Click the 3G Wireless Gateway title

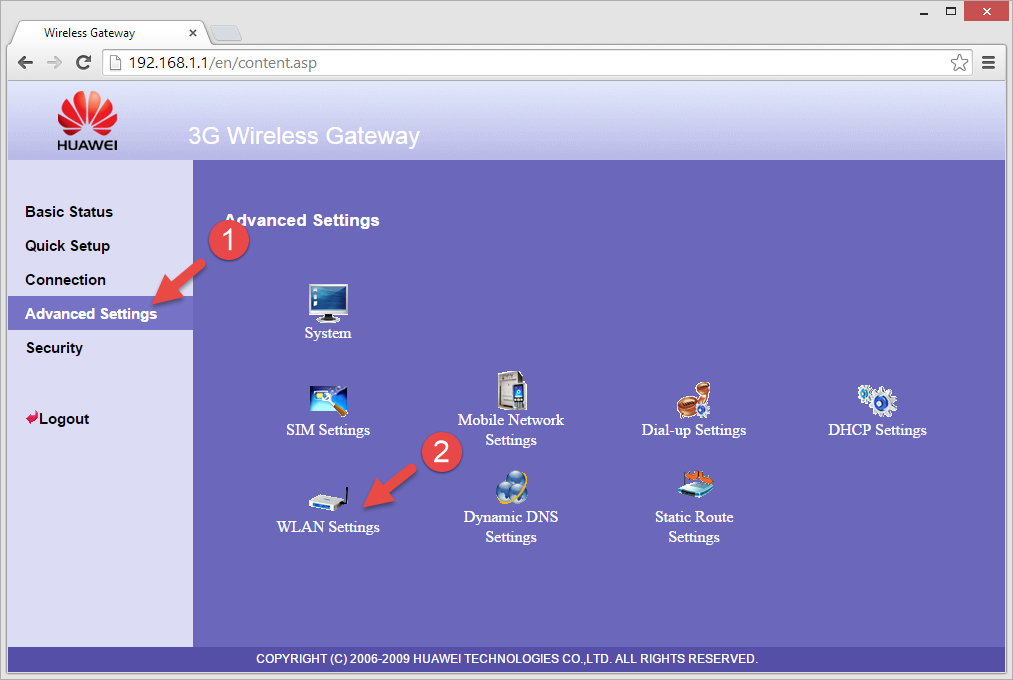point(304,136)
